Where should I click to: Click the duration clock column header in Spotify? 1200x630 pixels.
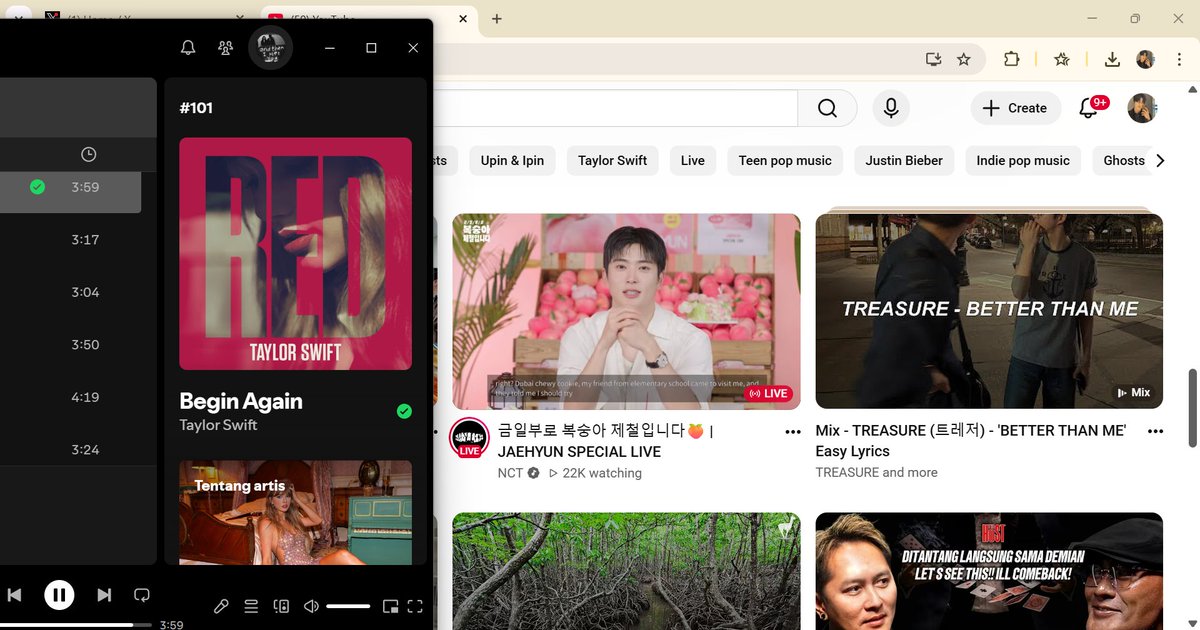point(89,154)
